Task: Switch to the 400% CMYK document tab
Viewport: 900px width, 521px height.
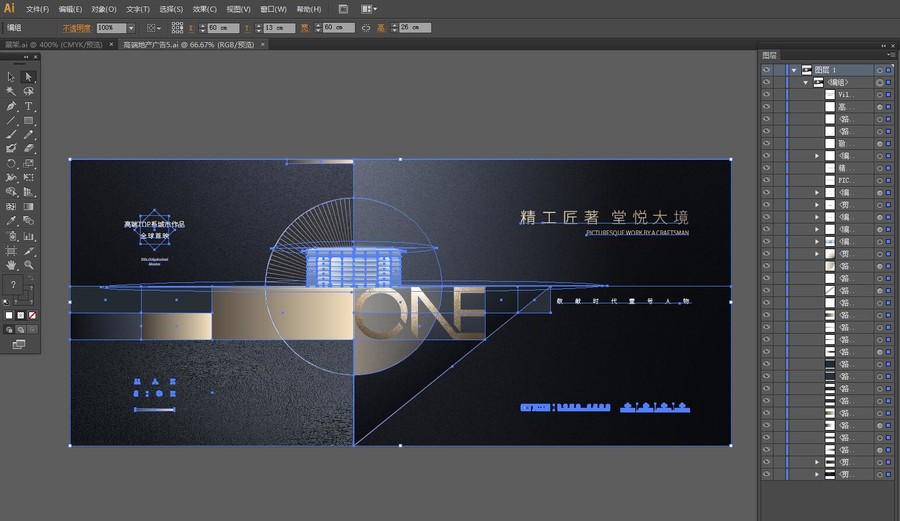Action: click(x=53, y=44)
